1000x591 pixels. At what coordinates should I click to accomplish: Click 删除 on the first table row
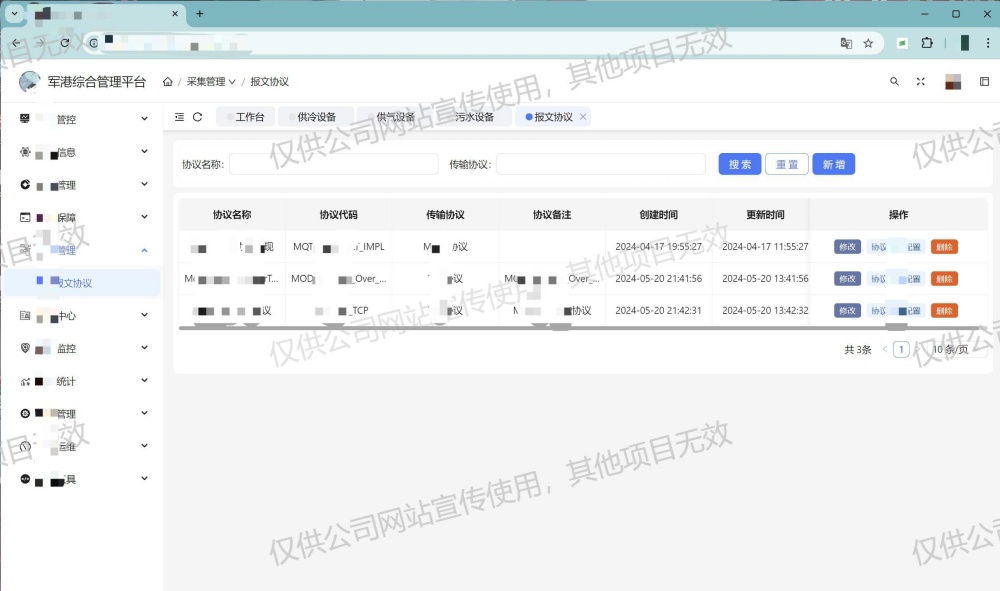tap(943, 247)
